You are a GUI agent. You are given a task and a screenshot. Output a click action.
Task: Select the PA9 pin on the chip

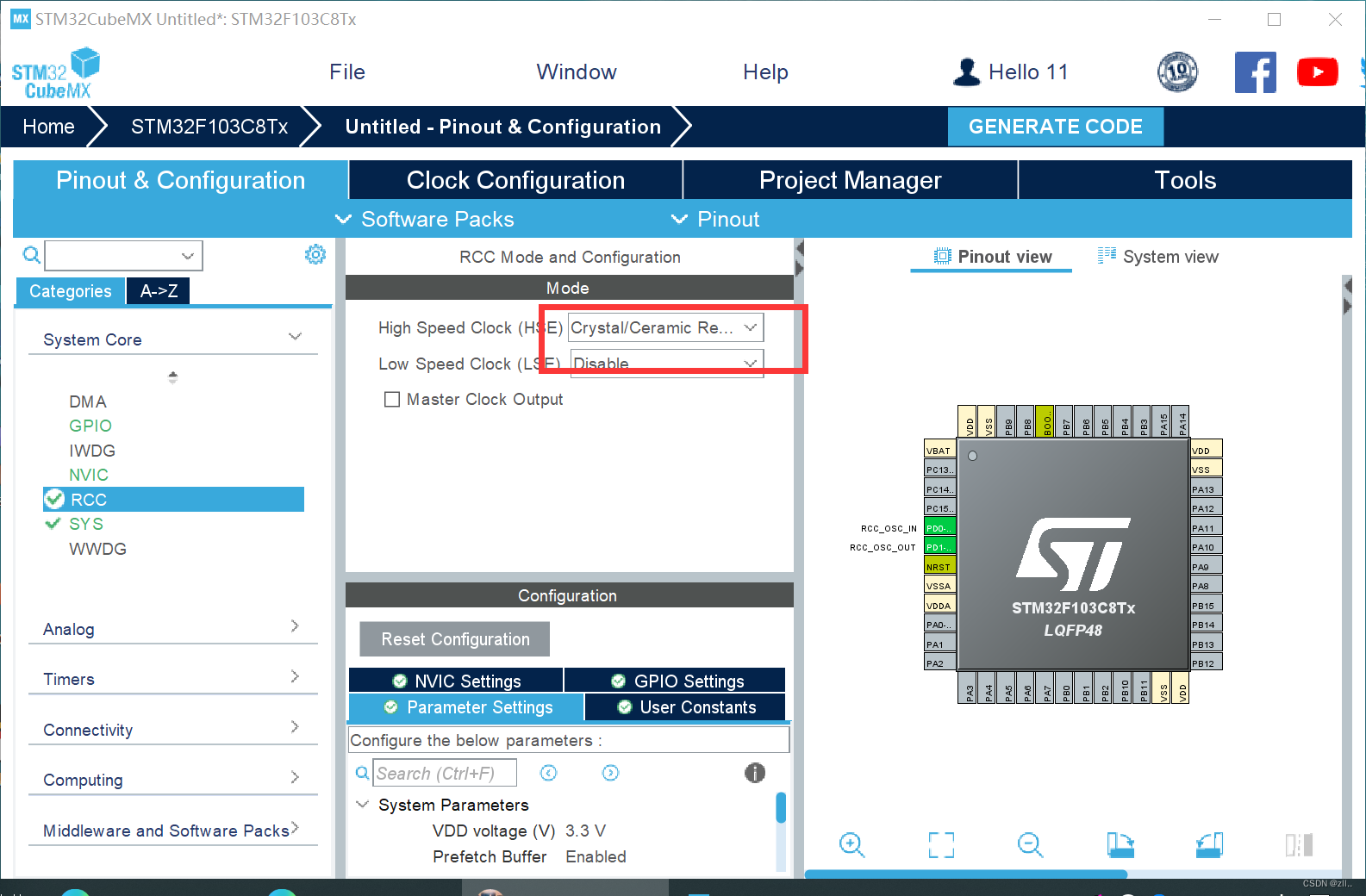tap(1206, 566)
